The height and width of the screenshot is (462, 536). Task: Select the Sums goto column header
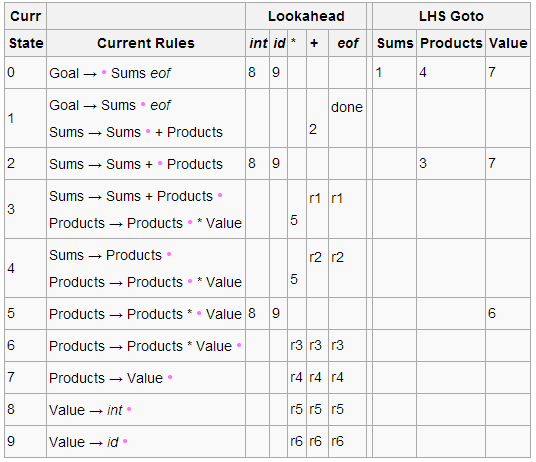coord(395,43)
